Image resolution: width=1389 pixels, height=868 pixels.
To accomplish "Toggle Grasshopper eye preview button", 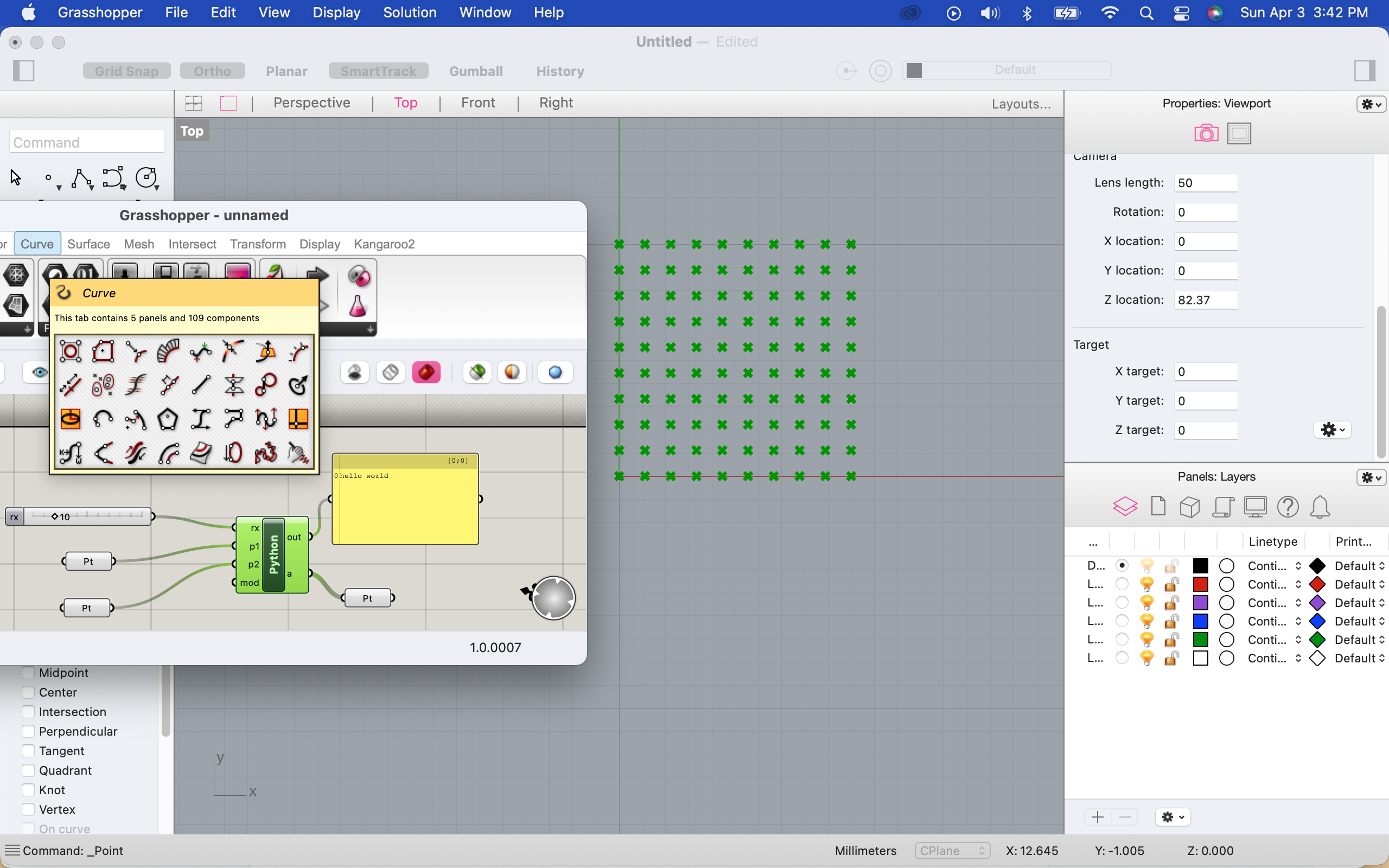I will [x=39, y=373].
